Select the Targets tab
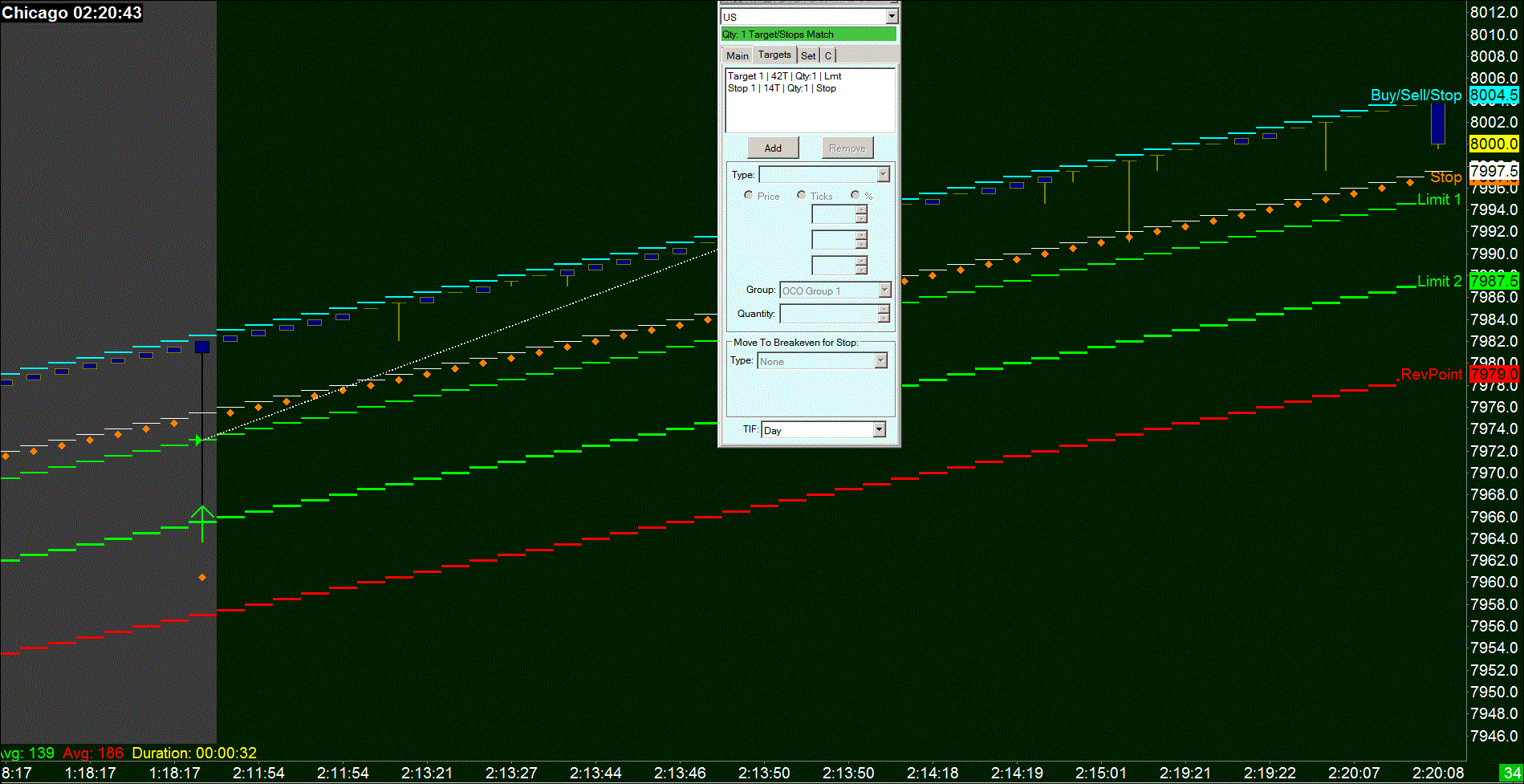The width and height of the screenshot is (1524, 784). 774,55
